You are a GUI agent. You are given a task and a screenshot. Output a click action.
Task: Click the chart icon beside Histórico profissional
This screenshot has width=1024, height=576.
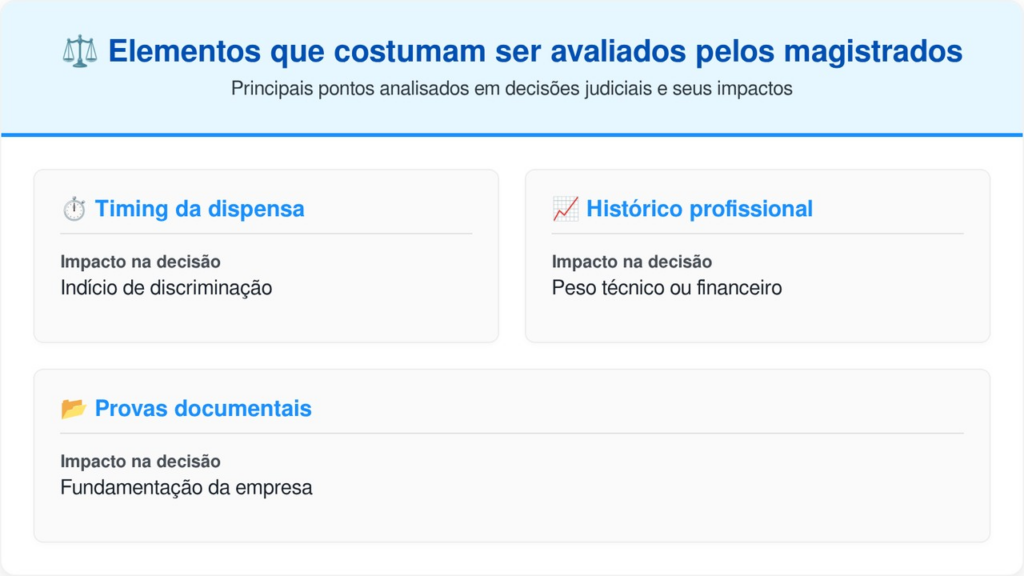pyautogui.click(x=565, y=209)
